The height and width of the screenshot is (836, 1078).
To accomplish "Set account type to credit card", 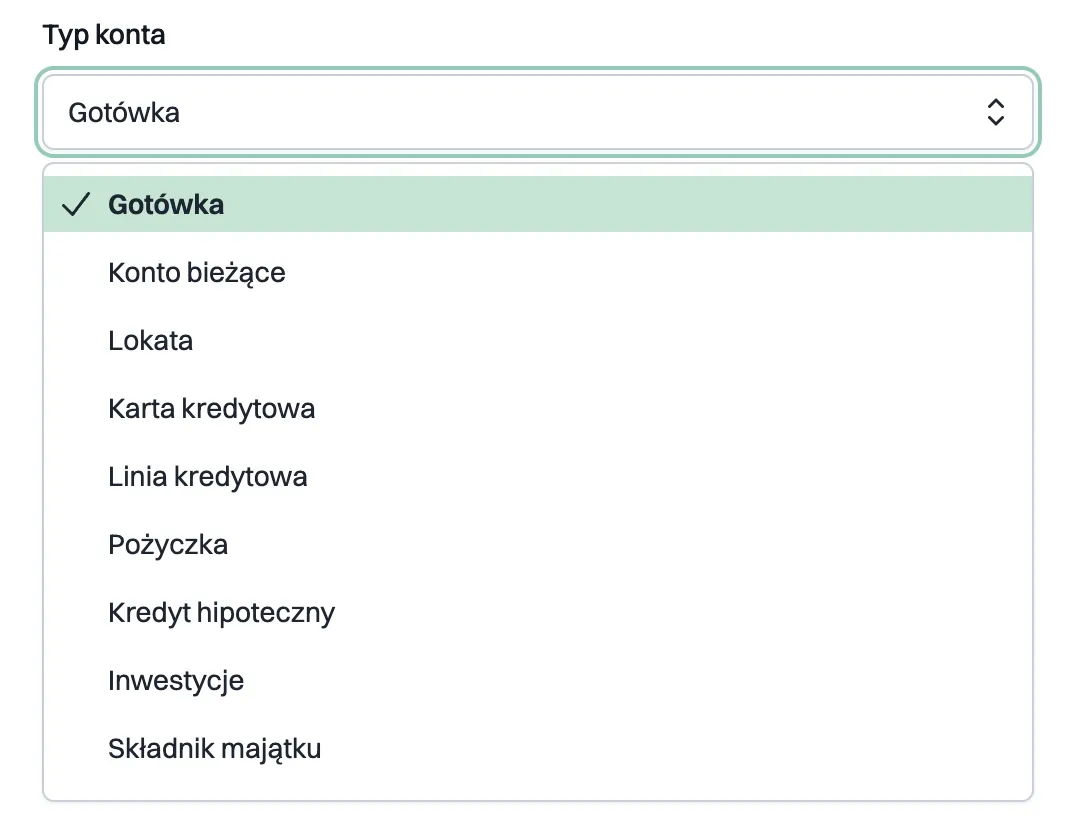I will coord(212,409).
